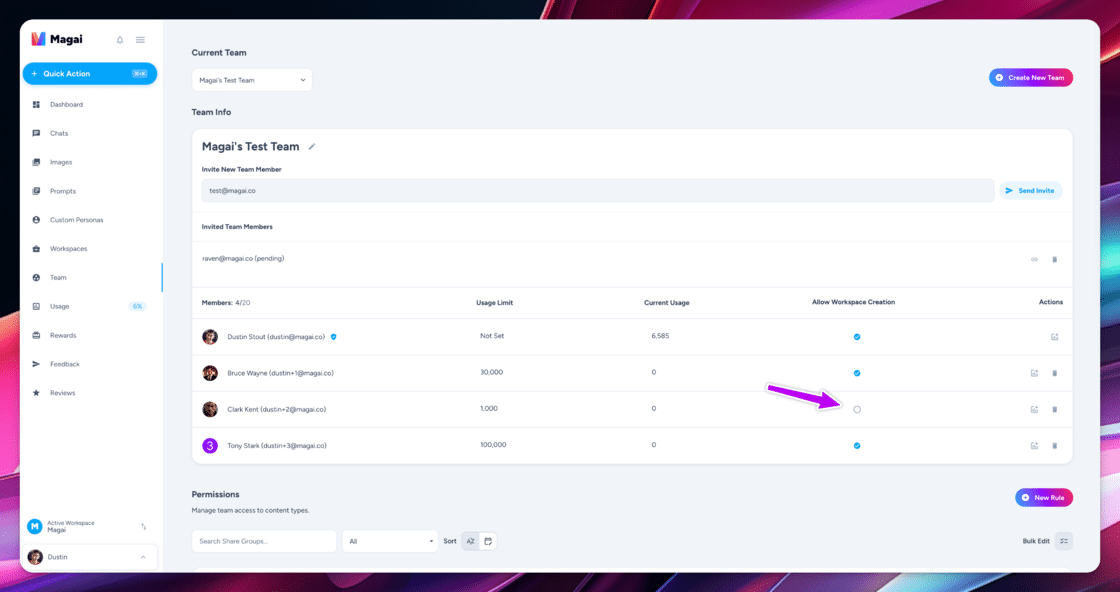Open the Current Team dropdown
This screenshot has height=592, width=1120.
click(x=251, y=80)
